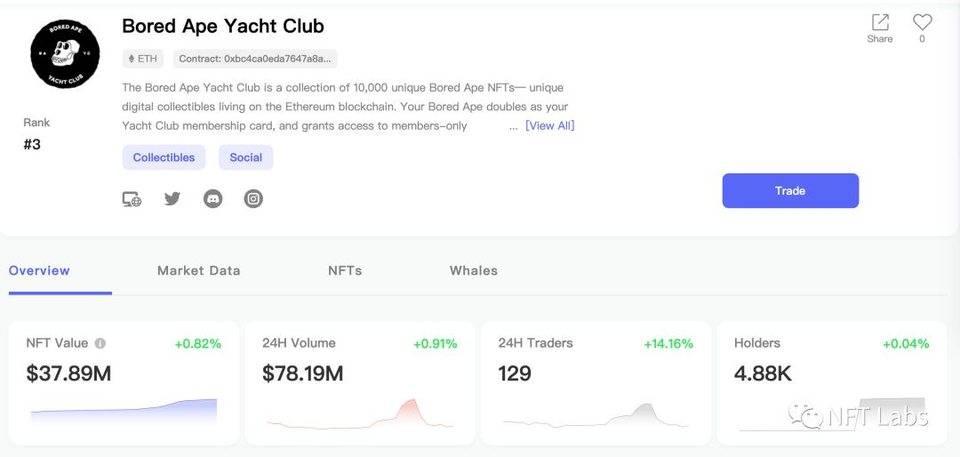Switch to the NFTs tab
Image resolution: width=960 pixels, height=457 pixels.
(345, 271)
